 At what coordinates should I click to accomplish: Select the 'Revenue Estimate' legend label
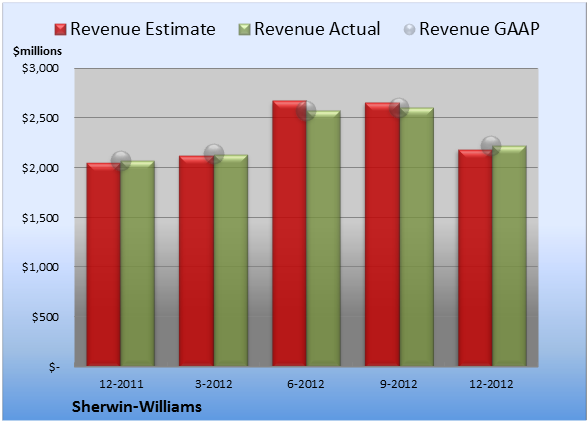pyautogui.click(x=143, y=29)
